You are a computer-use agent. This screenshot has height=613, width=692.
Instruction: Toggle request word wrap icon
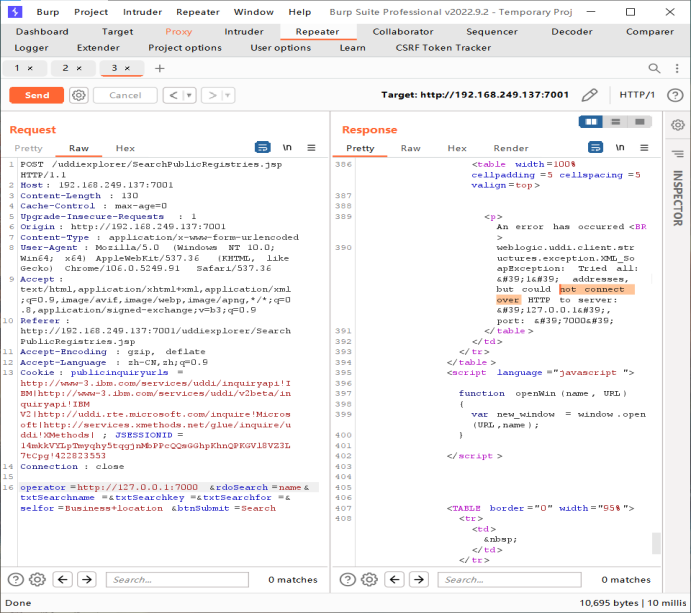[263, 147]
